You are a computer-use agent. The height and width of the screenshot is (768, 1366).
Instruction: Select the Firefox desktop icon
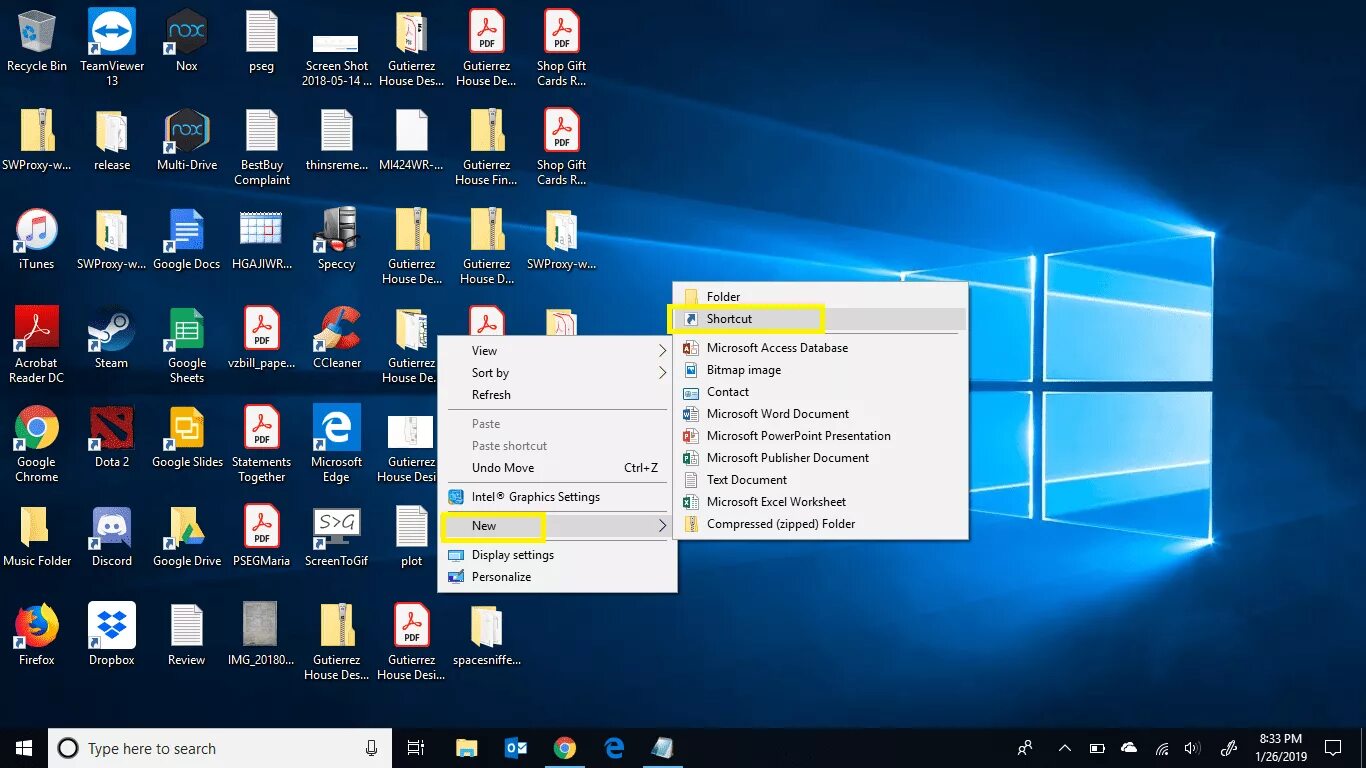pos(37,635)
